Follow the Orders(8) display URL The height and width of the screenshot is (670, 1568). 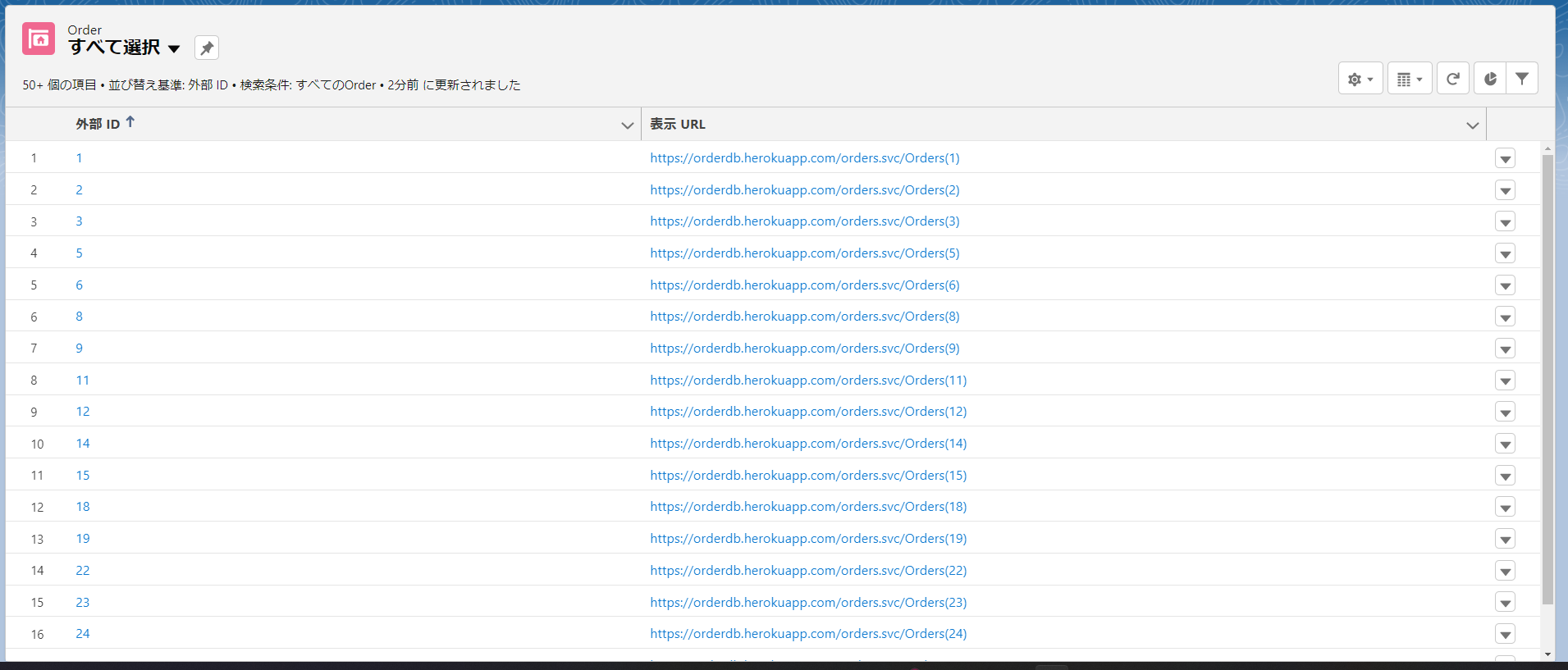[x=805, y=317]
